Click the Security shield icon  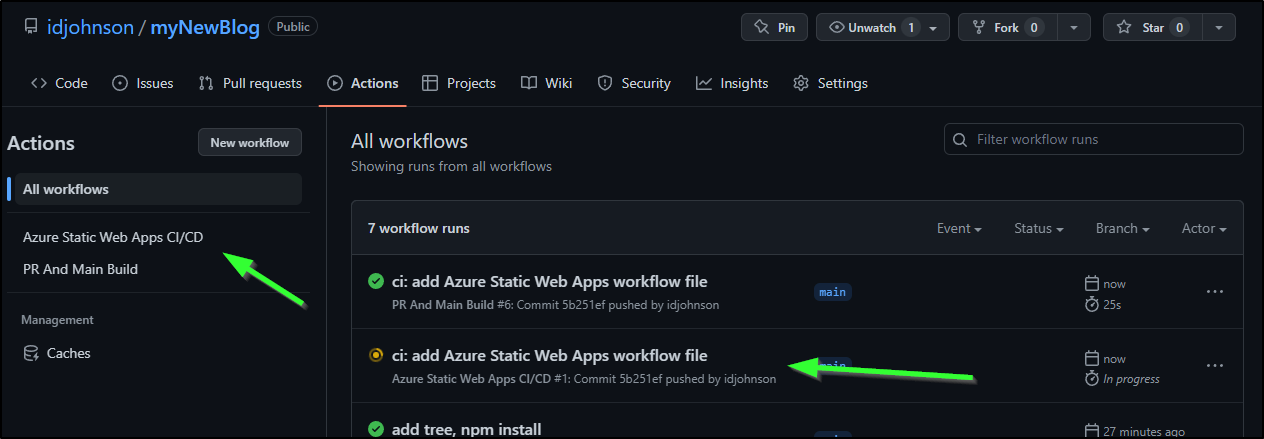[x=605, y=83]
